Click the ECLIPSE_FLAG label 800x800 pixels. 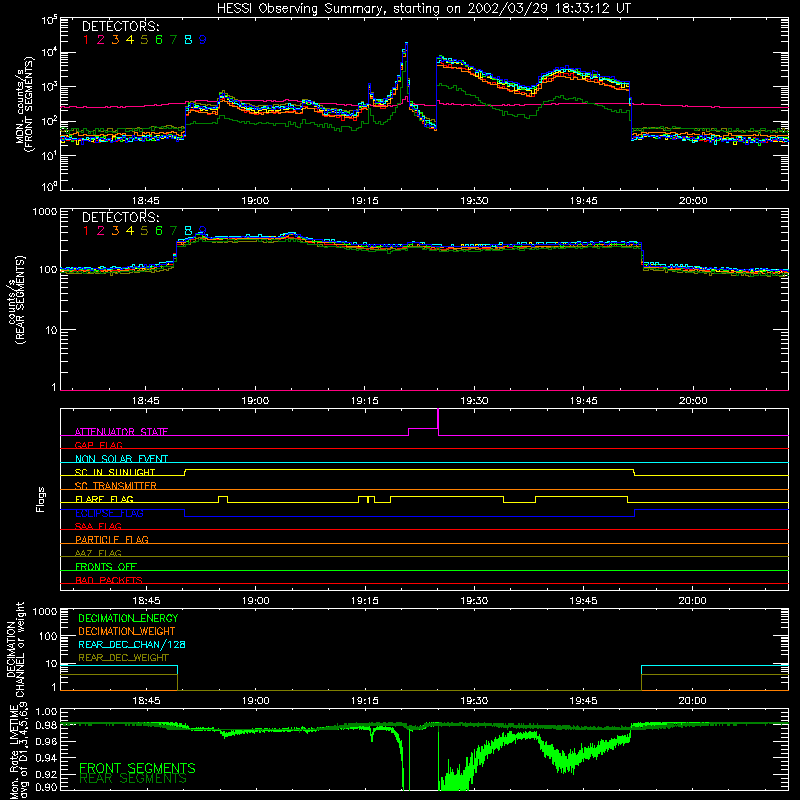[109, 513]
